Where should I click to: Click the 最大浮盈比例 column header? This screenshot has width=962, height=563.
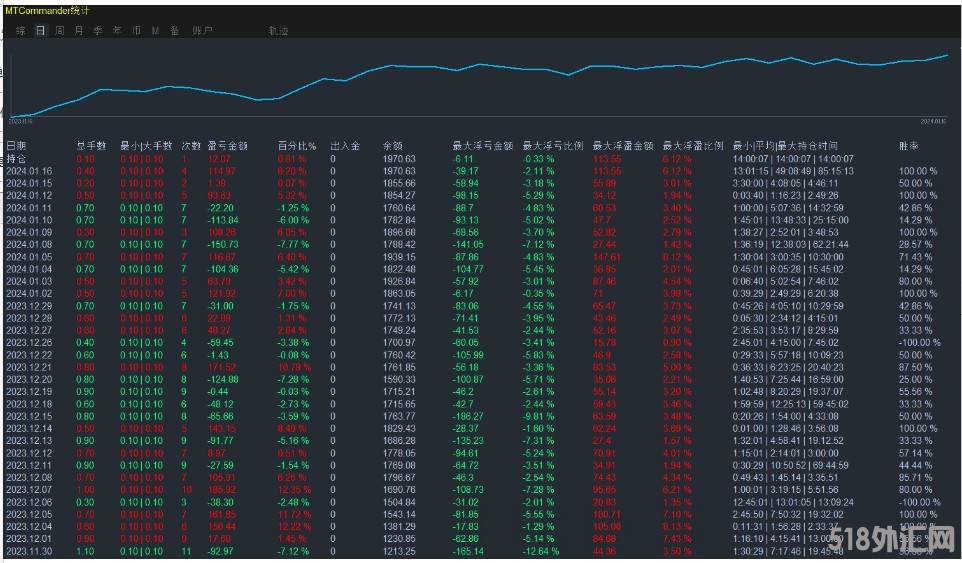point(693,146)
